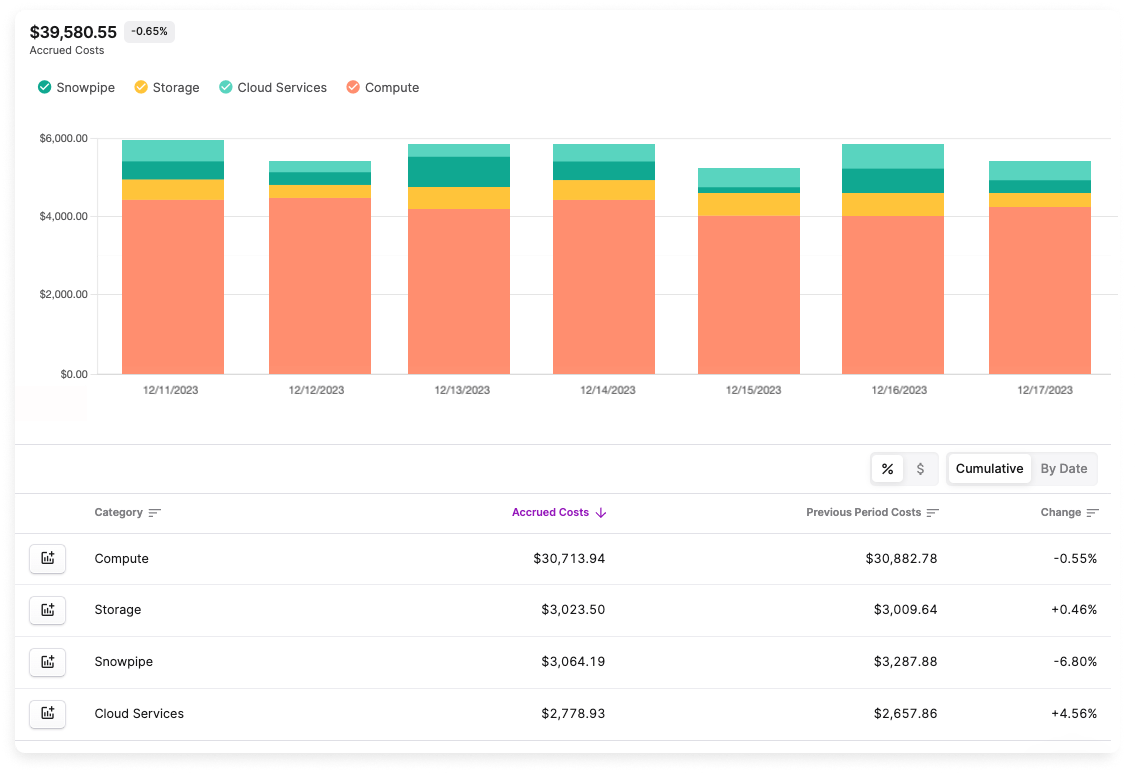
Task: Click the add-to-chart icon beside Storage
Action: tap(47, 610)
